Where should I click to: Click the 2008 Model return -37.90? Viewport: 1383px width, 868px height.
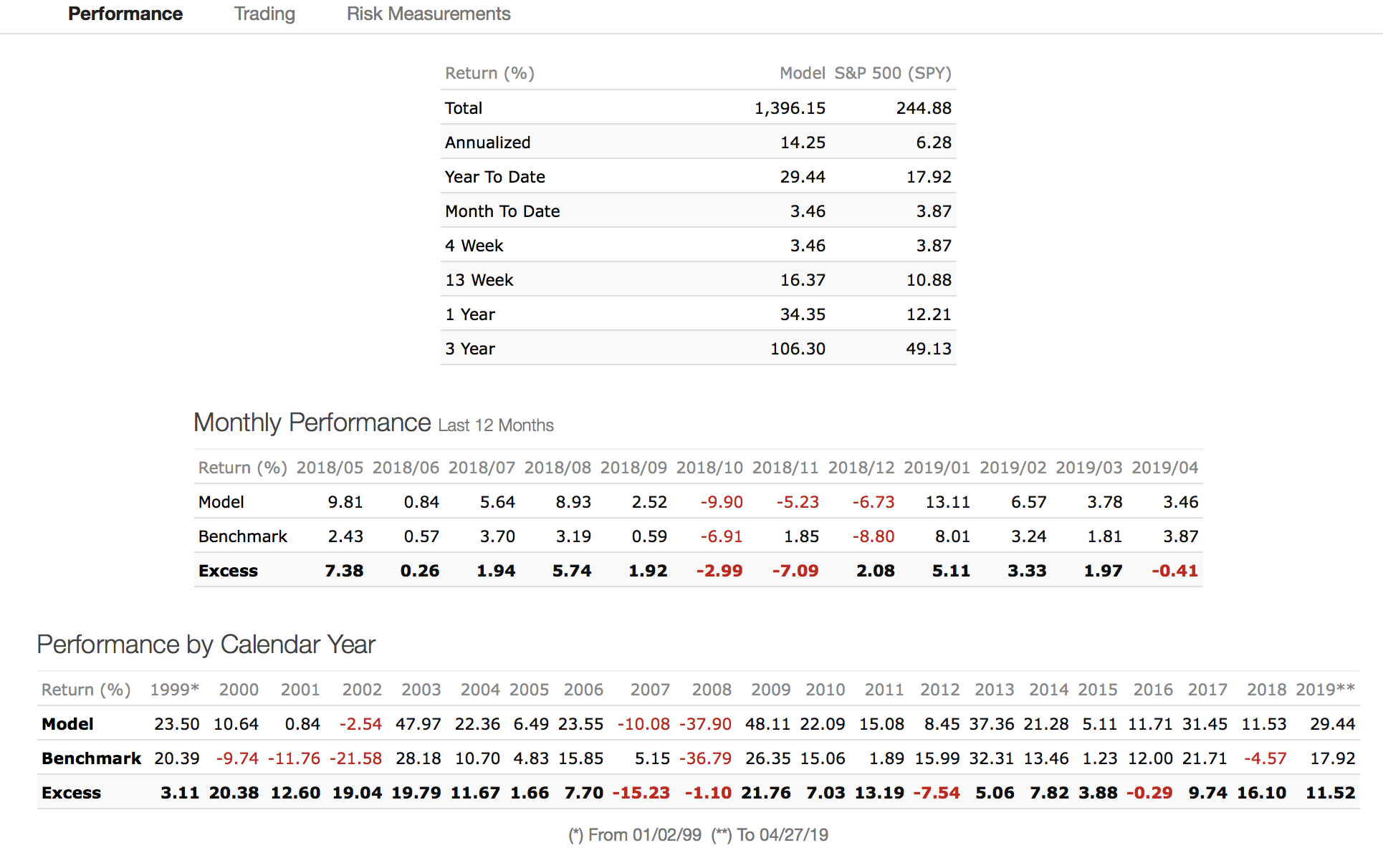(x=704, y=724)
